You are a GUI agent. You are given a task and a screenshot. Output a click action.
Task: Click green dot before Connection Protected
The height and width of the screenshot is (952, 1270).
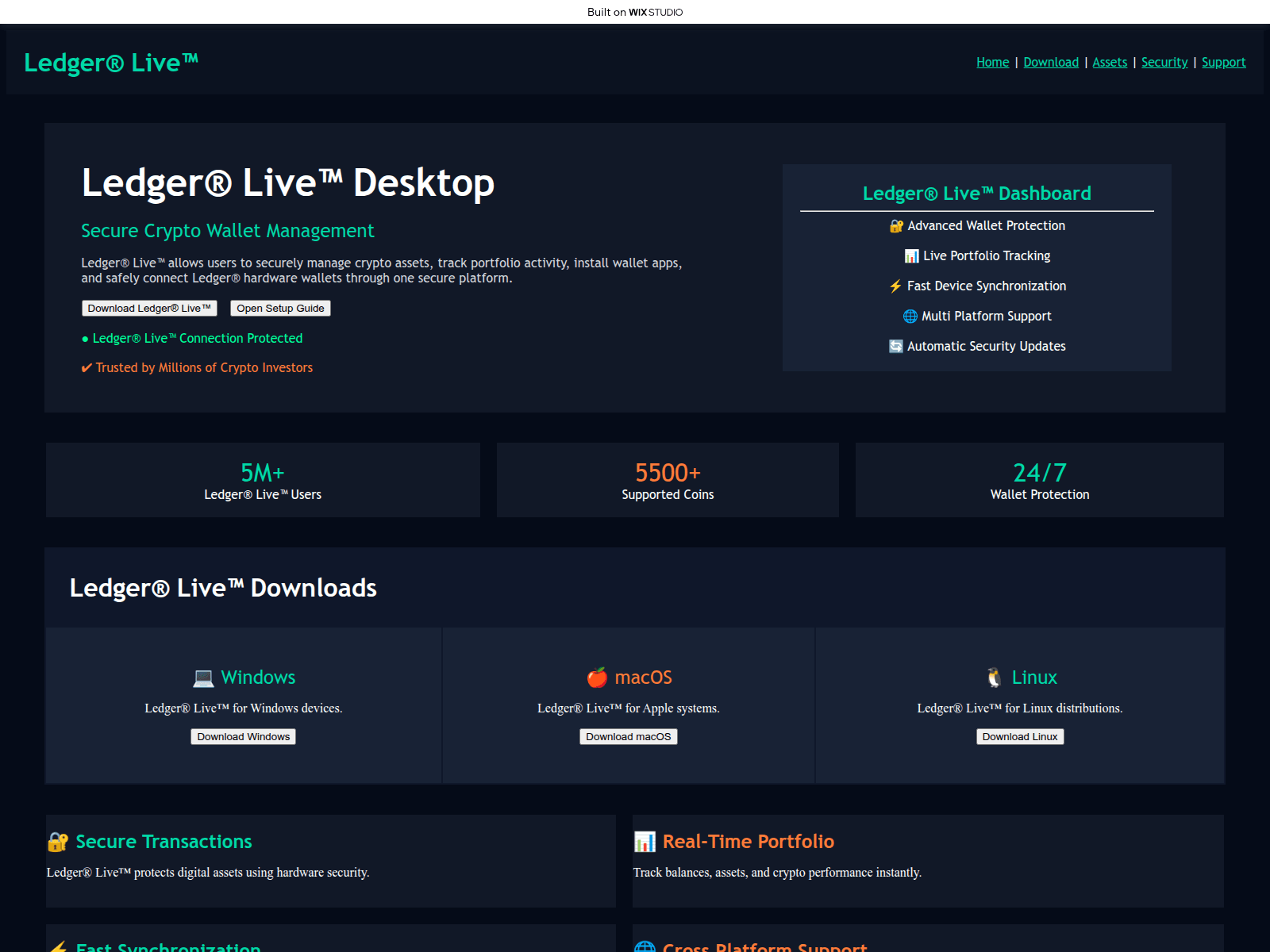(x=85, y=340)
